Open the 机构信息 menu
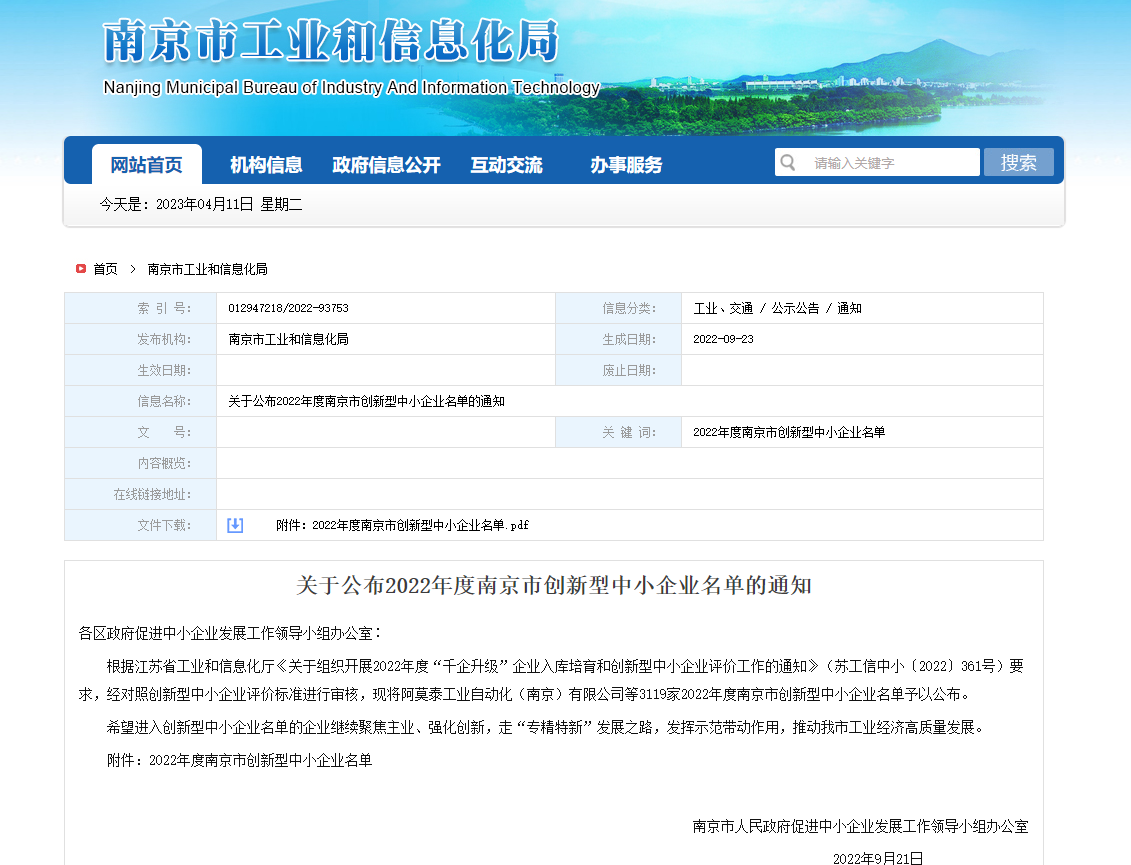This screenshot has height=865, width=1131. [267, 165]
